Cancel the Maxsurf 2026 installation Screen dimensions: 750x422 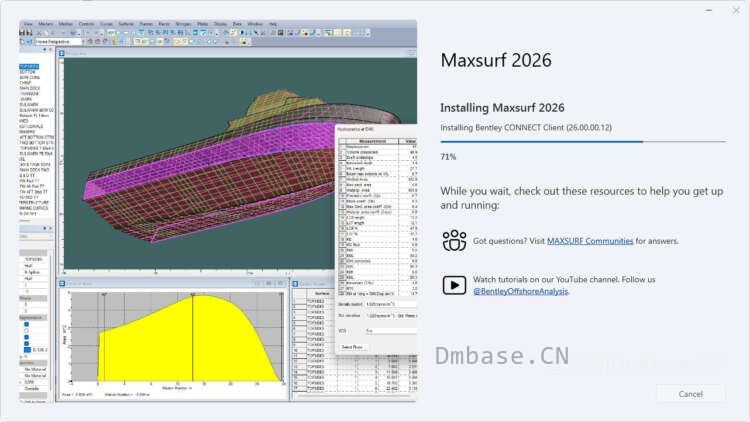pos(690,394)
